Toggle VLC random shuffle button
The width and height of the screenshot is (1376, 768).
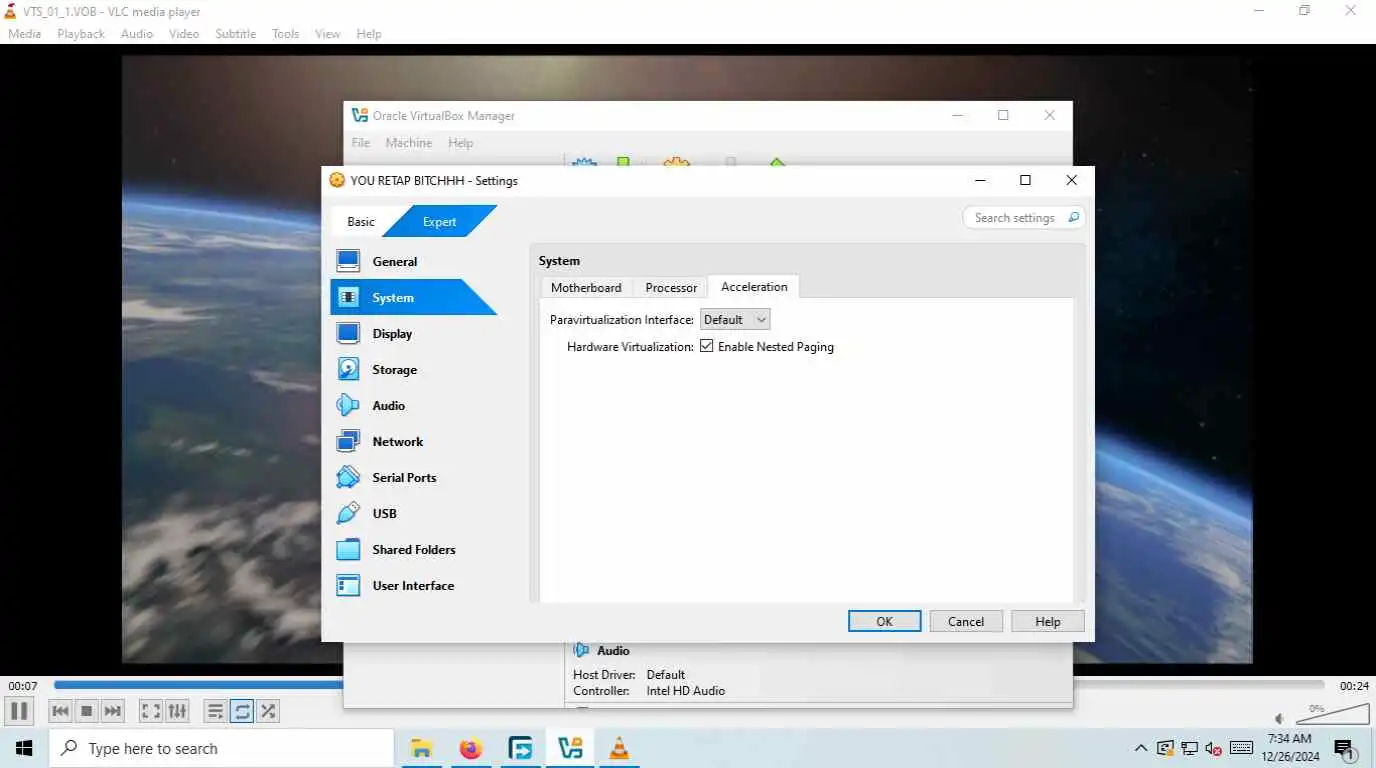268,711
